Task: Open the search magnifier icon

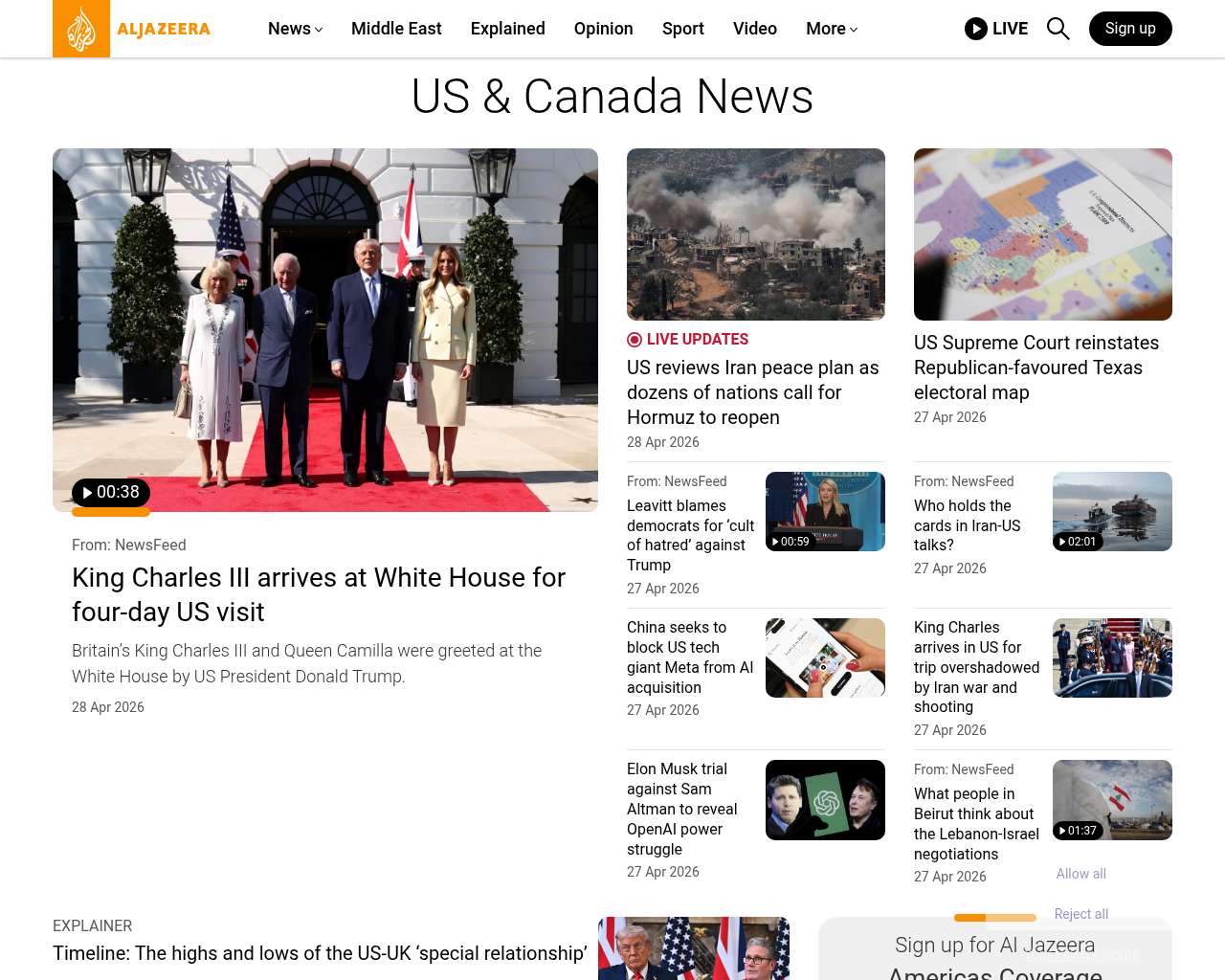Action: (x=1058, y=29)
